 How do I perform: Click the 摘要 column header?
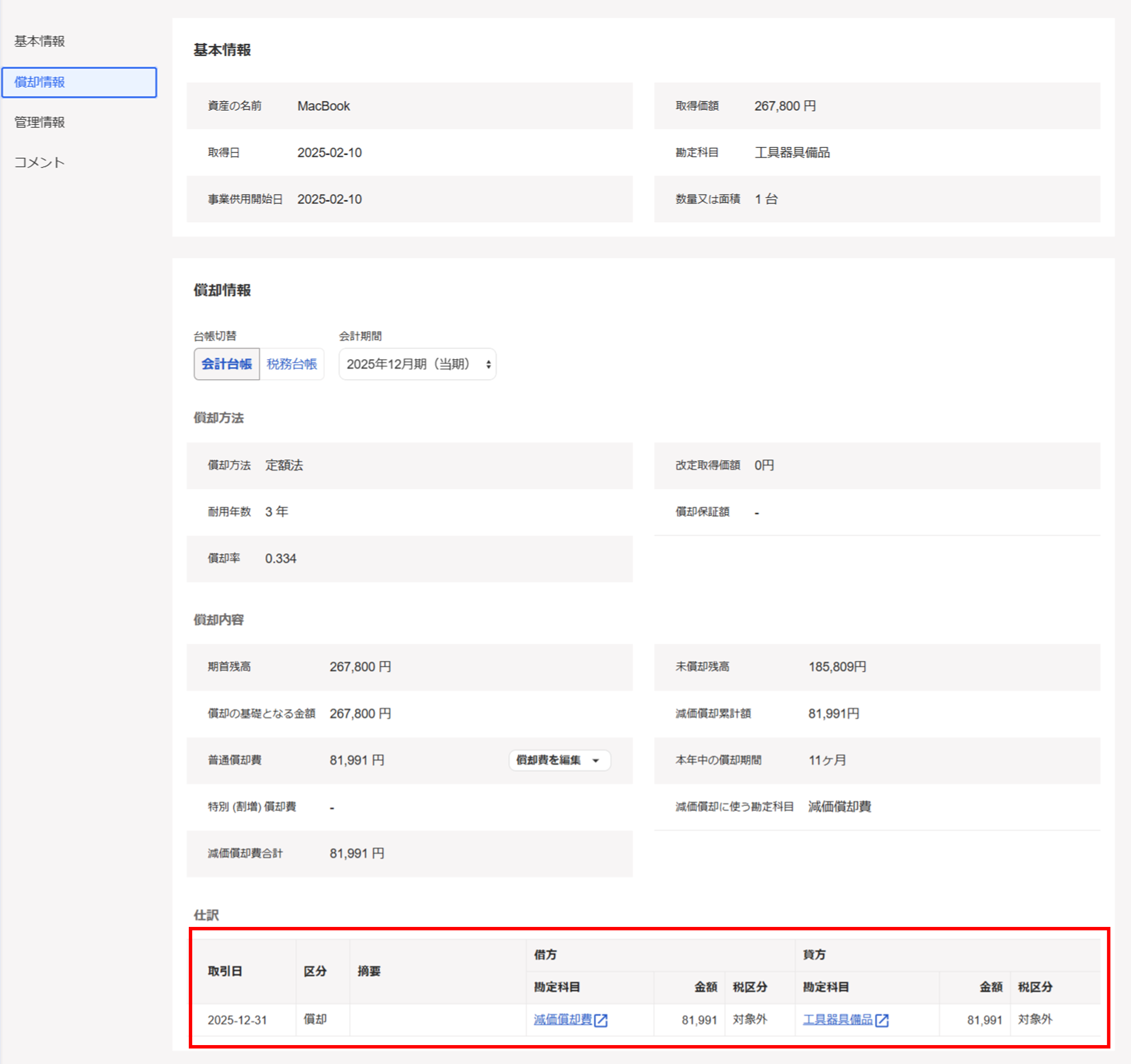pos(369,971)
